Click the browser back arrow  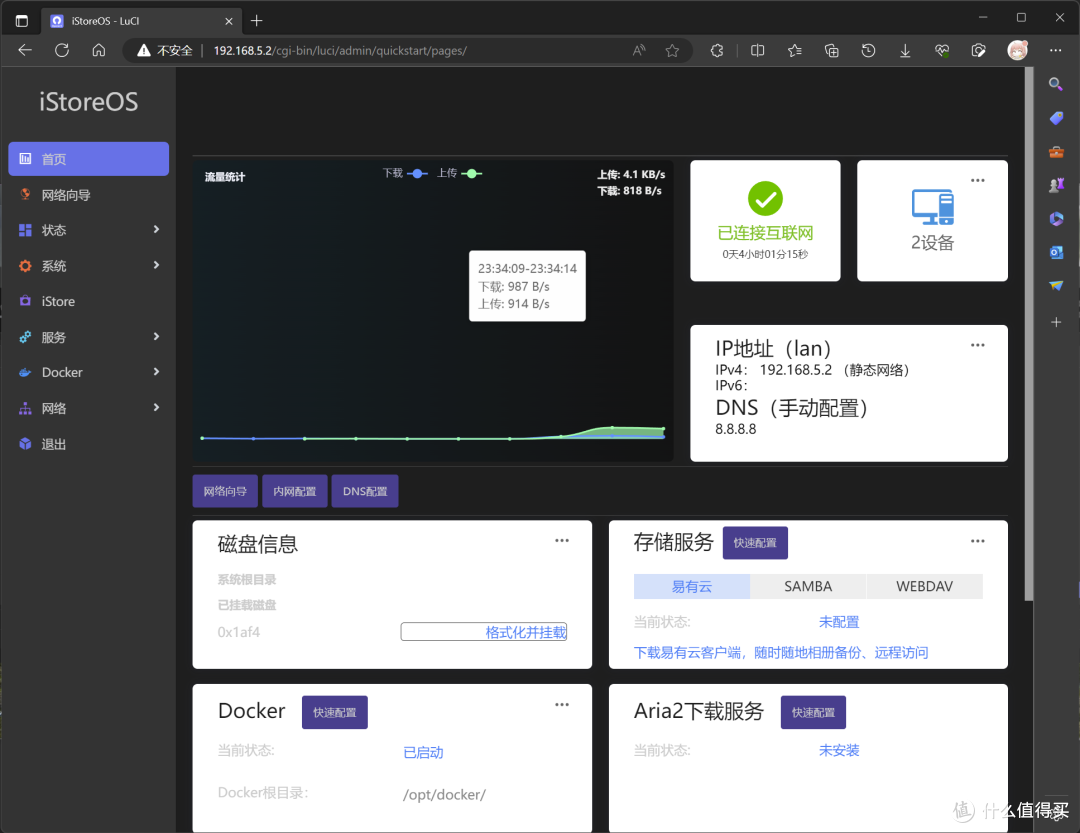[x=25, y=50]
